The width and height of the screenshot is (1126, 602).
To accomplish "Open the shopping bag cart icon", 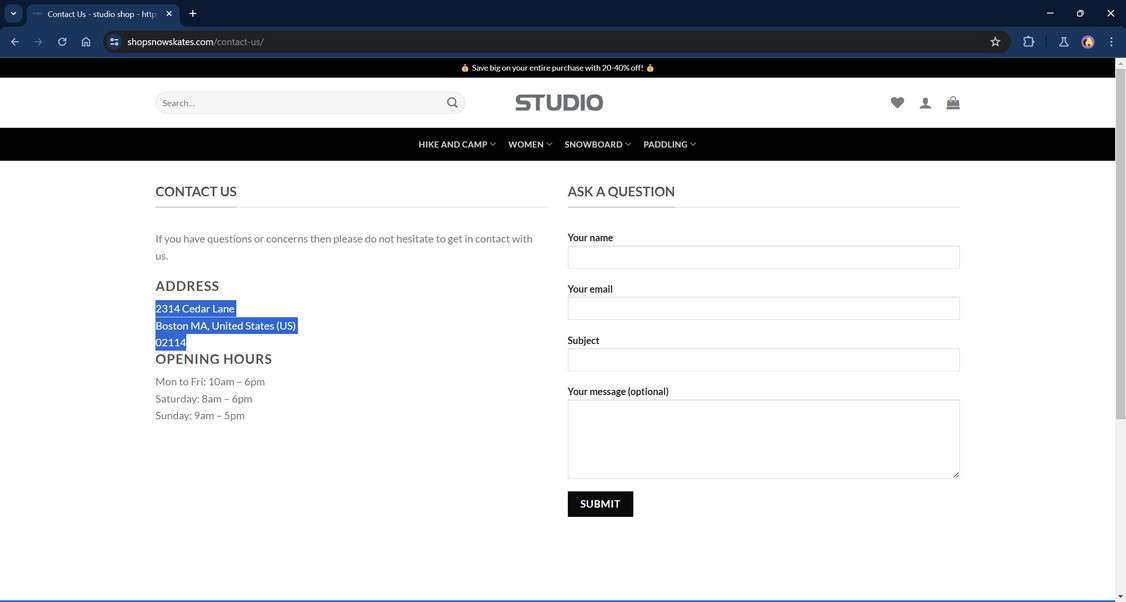I will click(953, 103).
